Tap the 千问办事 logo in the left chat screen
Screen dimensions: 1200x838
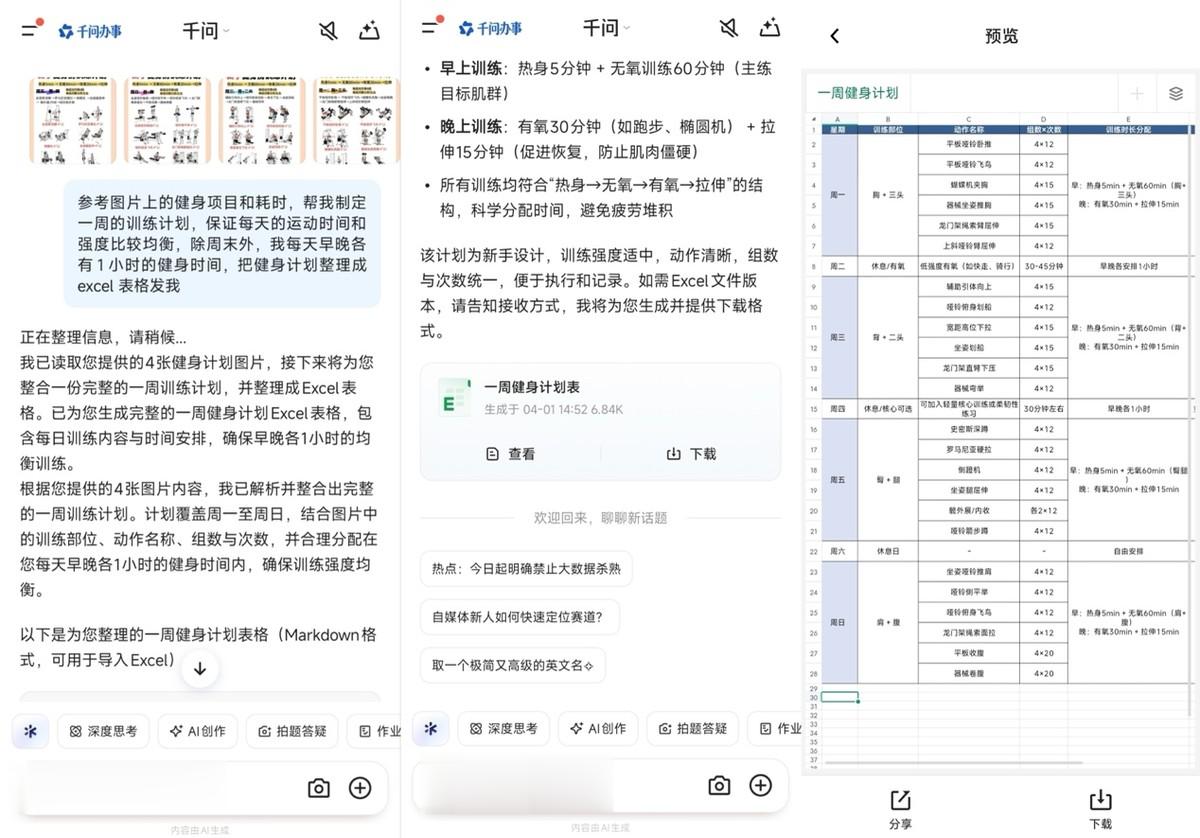(90, 31)
